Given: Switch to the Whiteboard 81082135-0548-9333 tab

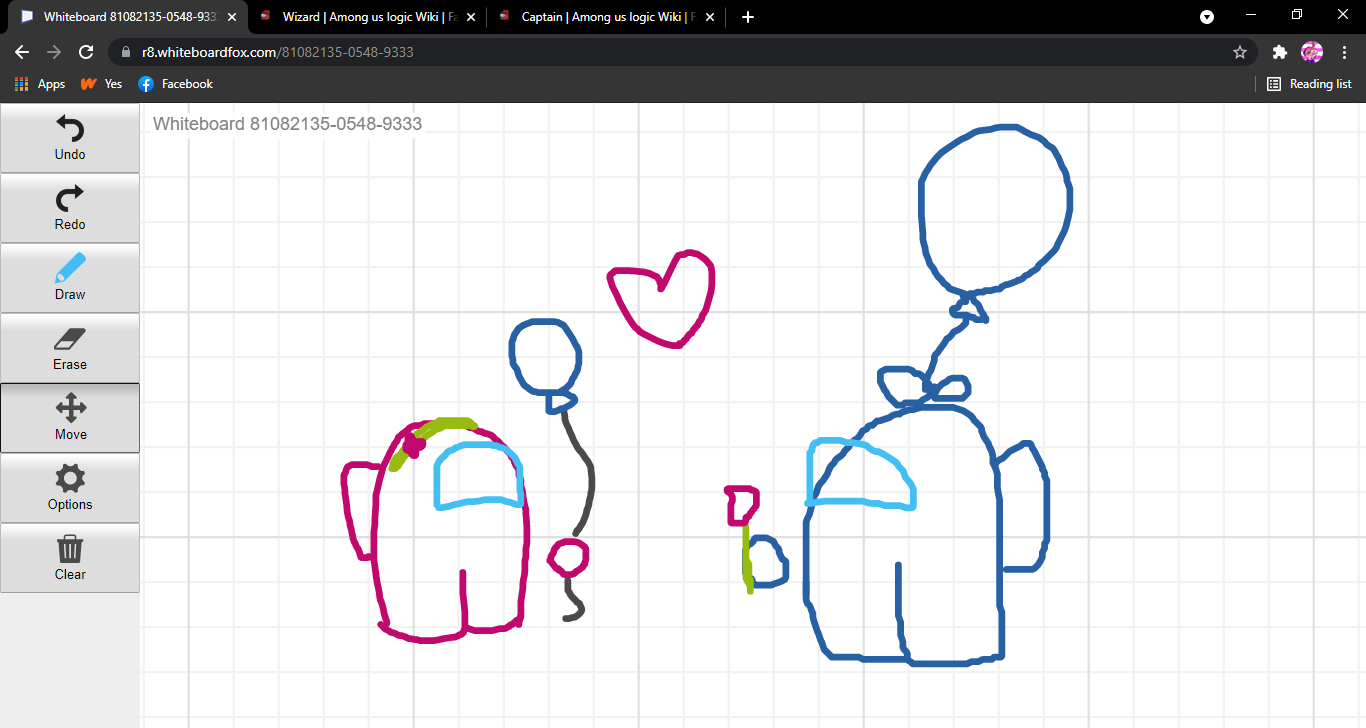Looking at the screenshot, I should [x=126, y=17].
